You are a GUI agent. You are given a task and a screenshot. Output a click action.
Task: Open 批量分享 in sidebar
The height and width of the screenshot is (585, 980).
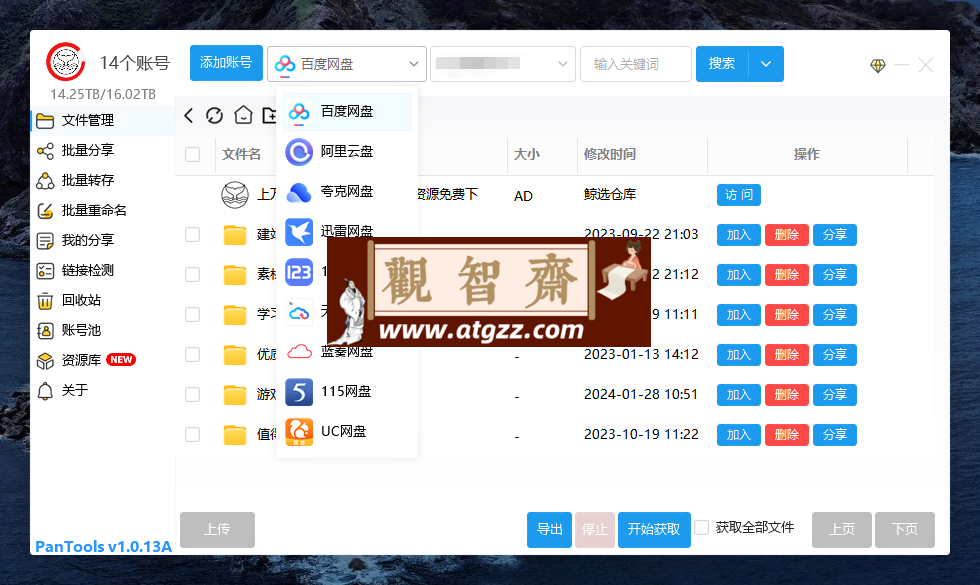102,151
